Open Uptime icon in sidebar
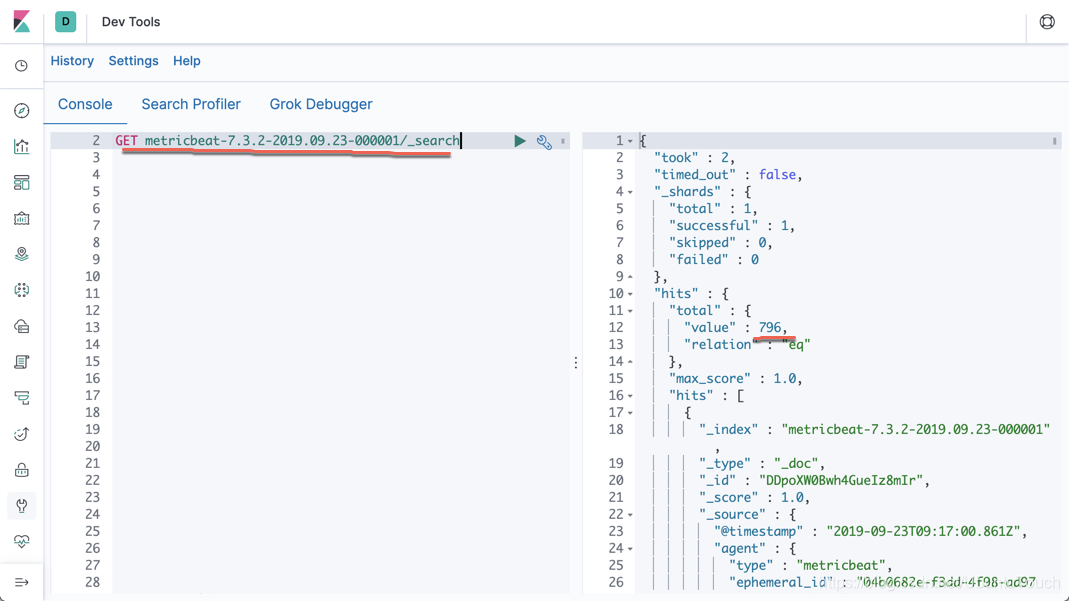The image size is (1069, 601). [22, 434]
